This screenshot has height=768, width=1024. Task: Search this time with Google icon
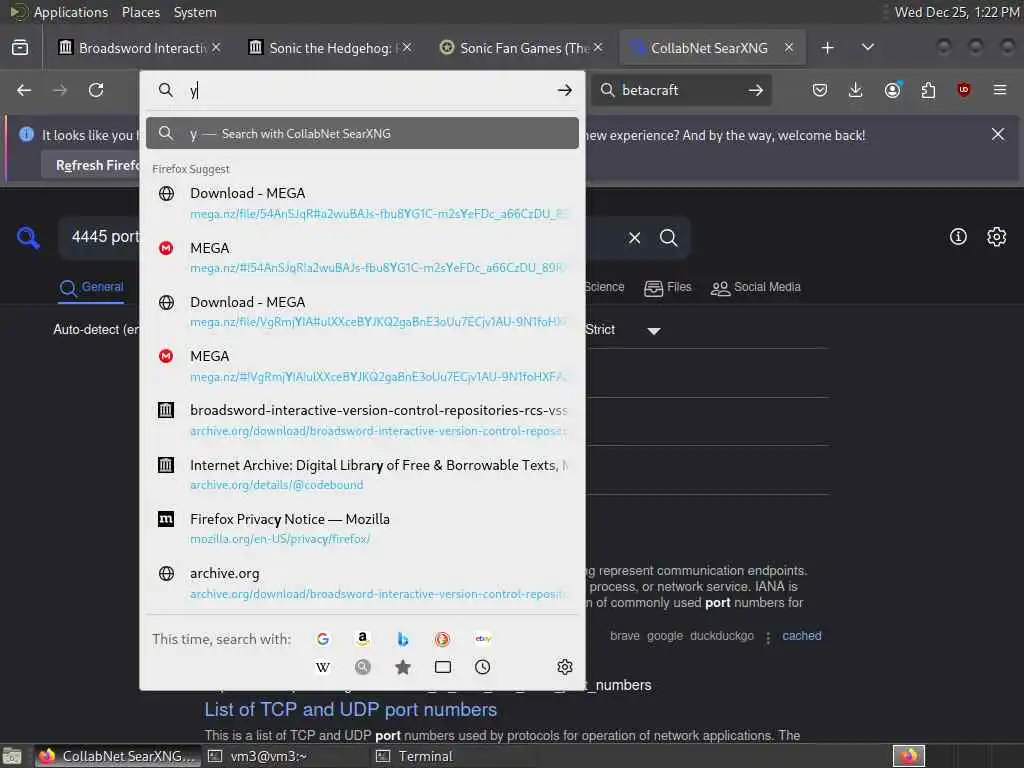[x=323, y=639]
